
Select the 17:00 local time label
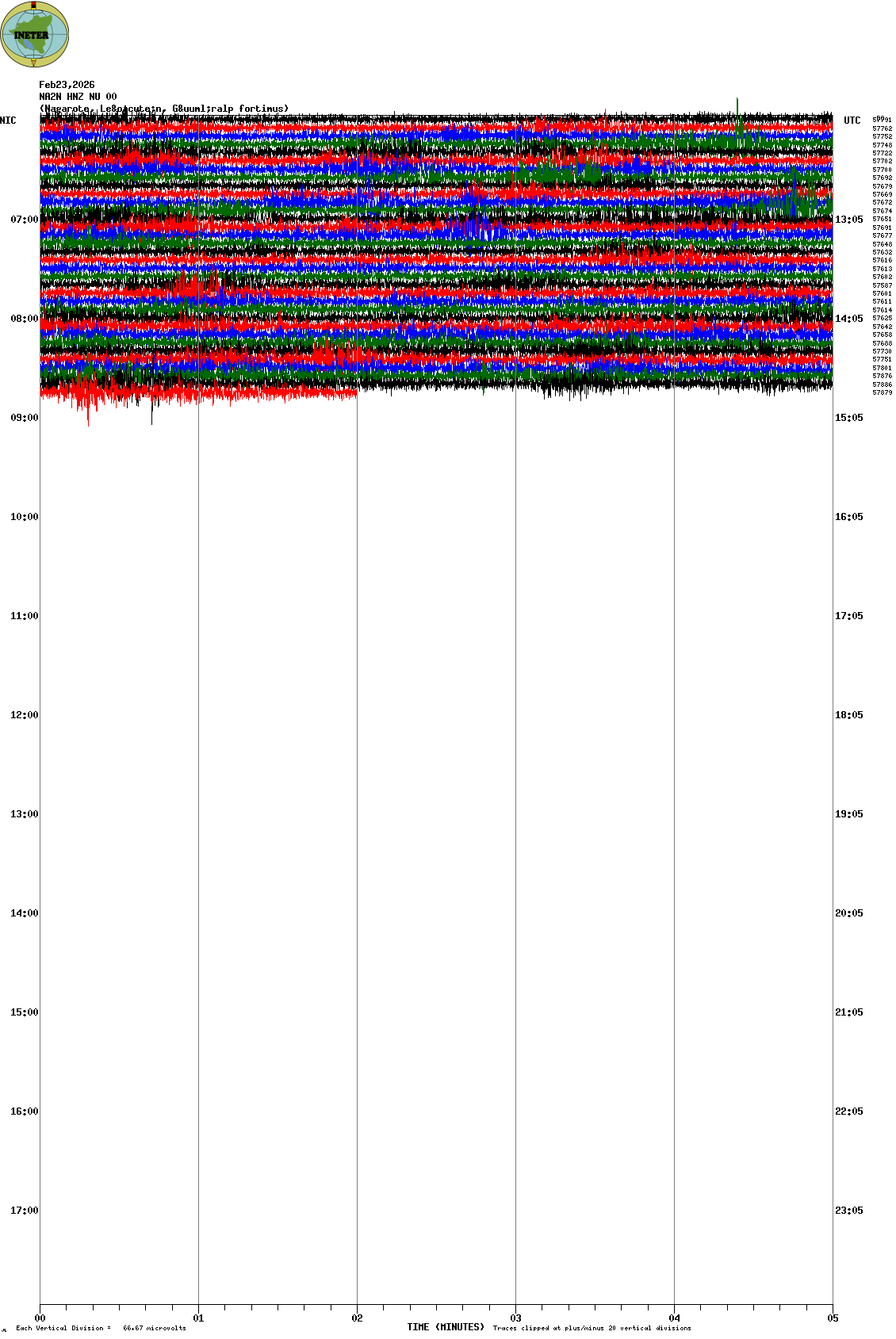point(24,1211)
